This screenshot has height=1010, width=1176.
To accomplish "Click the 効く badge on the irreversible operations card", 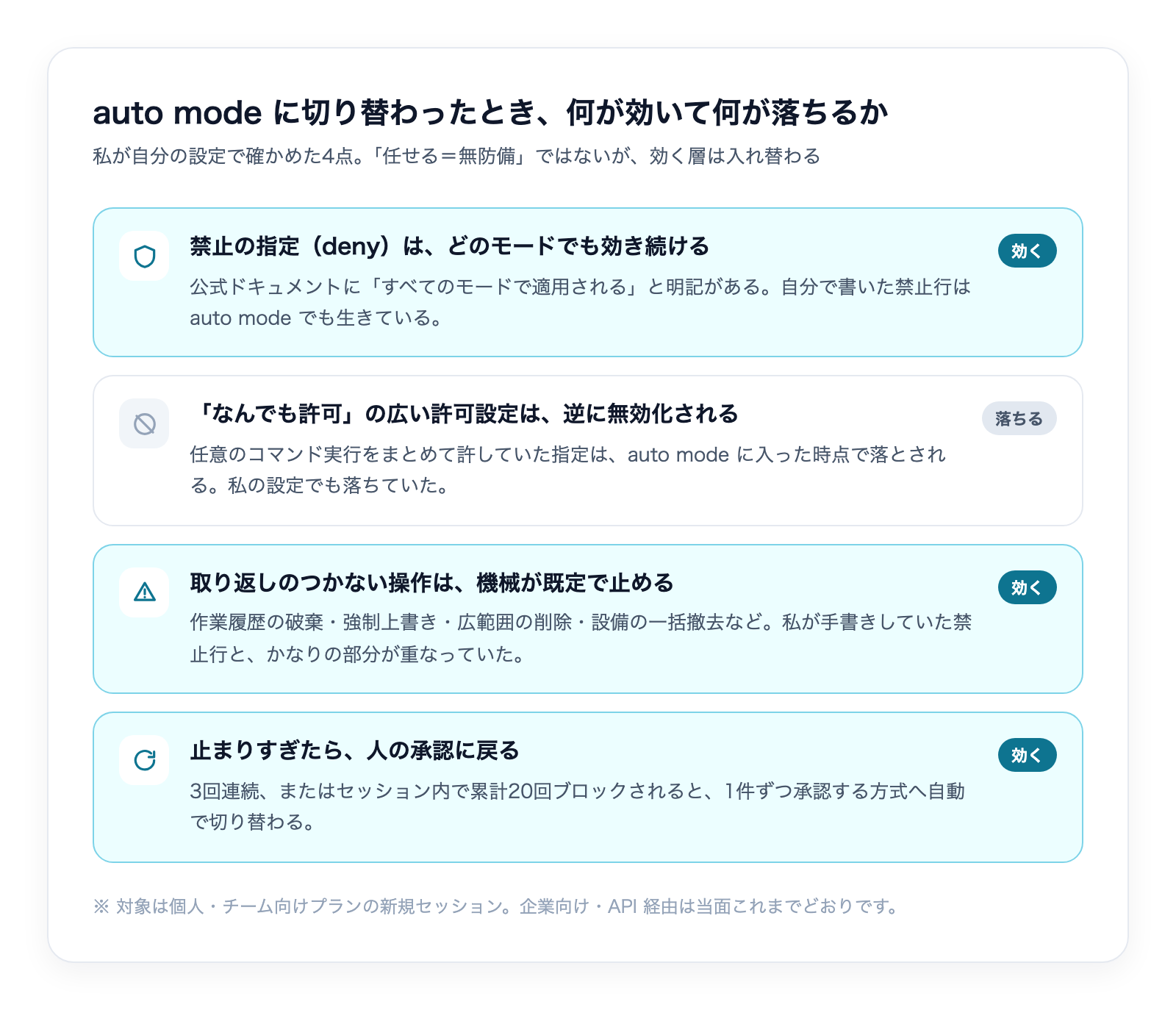I will tap(1027, 587).
